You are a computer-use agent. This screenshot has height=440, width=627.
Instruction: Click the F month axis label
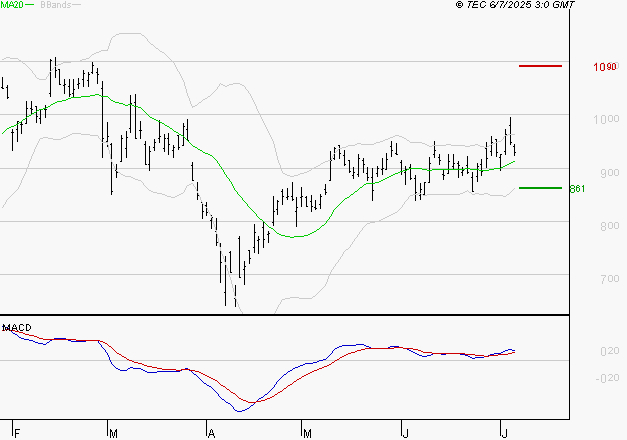point(17,433)
